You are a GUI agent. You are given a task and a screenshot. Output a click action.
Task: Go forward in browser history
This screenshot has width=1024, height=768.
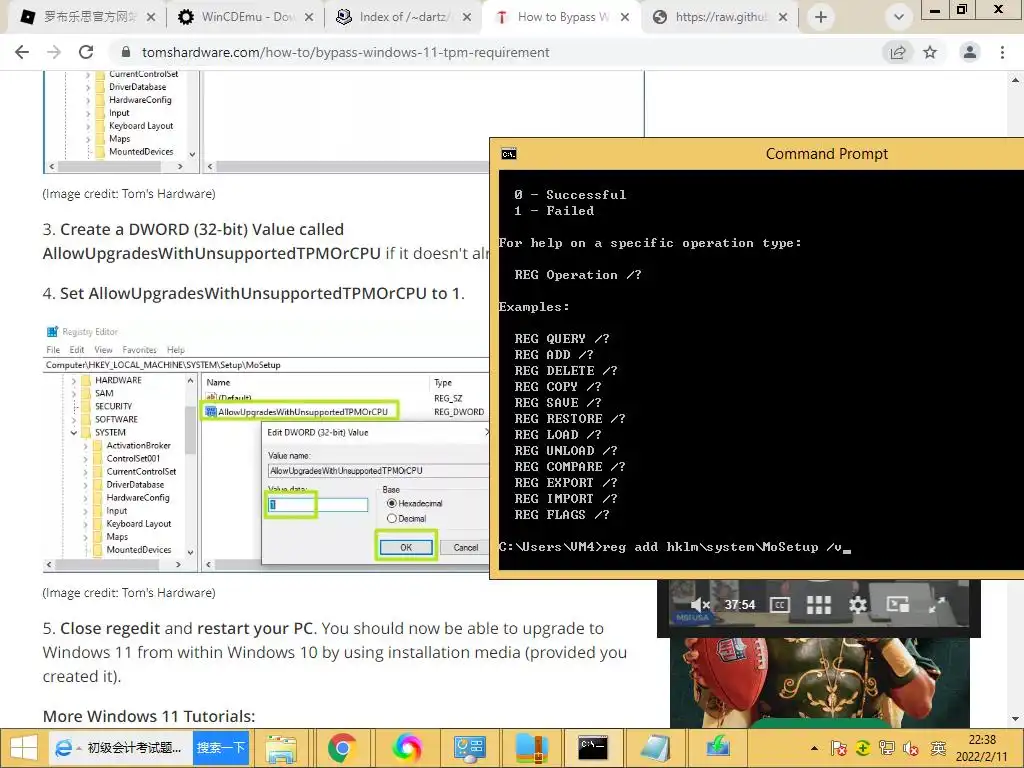coord(54,52)
